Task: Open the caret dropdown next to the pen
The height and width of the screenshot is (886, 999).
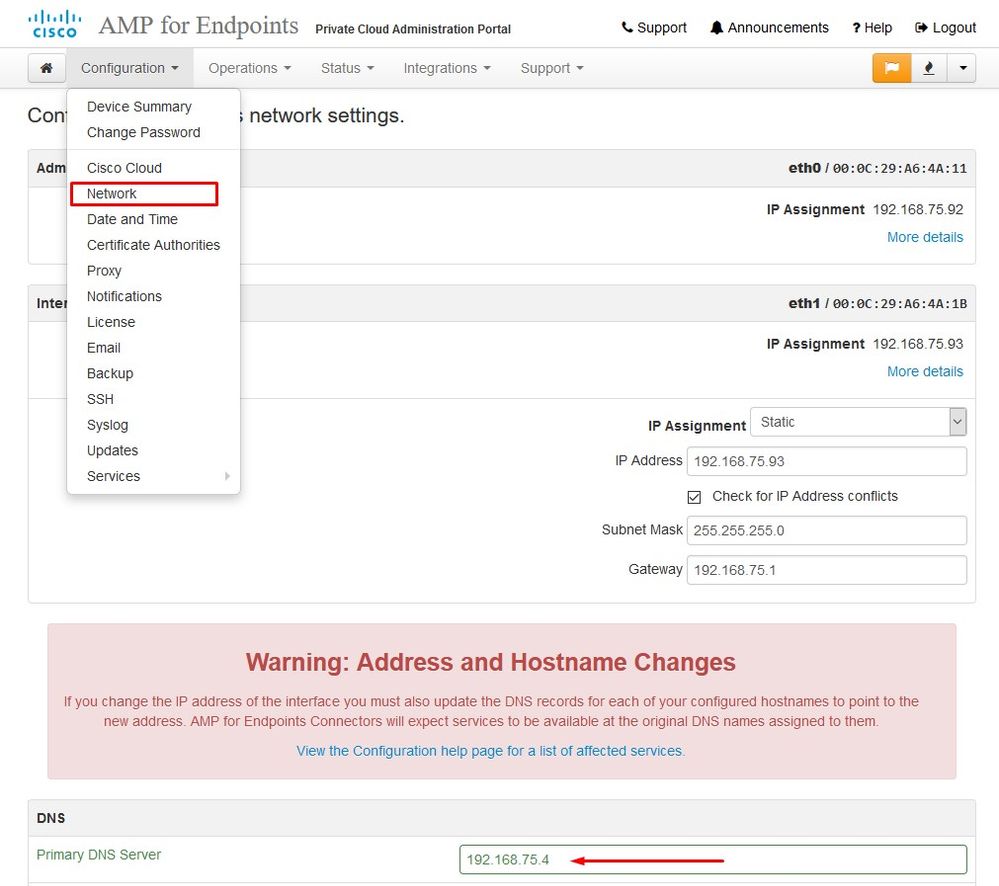Action: (x=962, y=68)
